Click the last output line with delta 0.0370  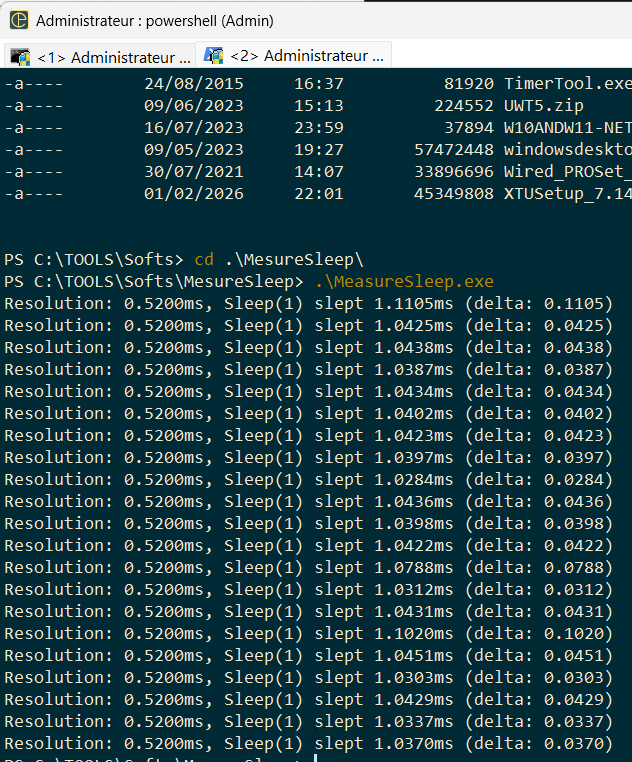(308, 743)
